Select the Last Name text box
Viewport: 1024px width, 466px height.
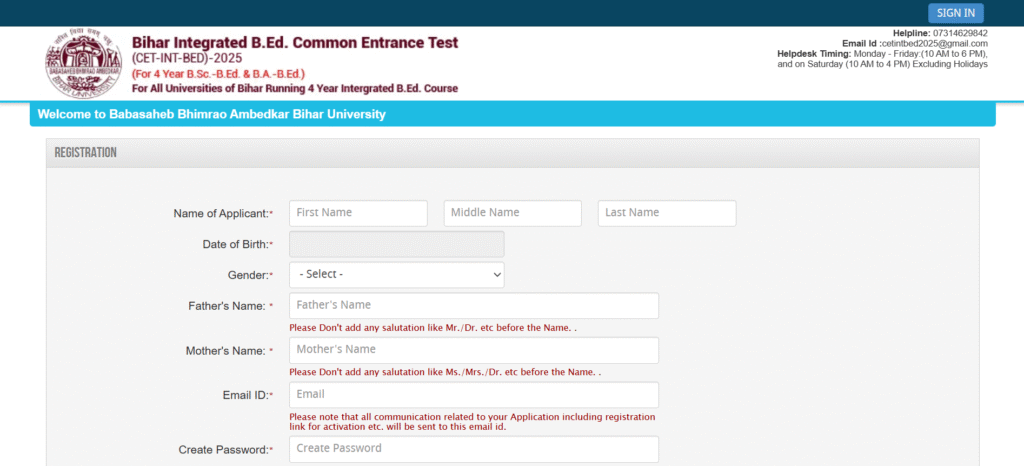click(666, 213)
